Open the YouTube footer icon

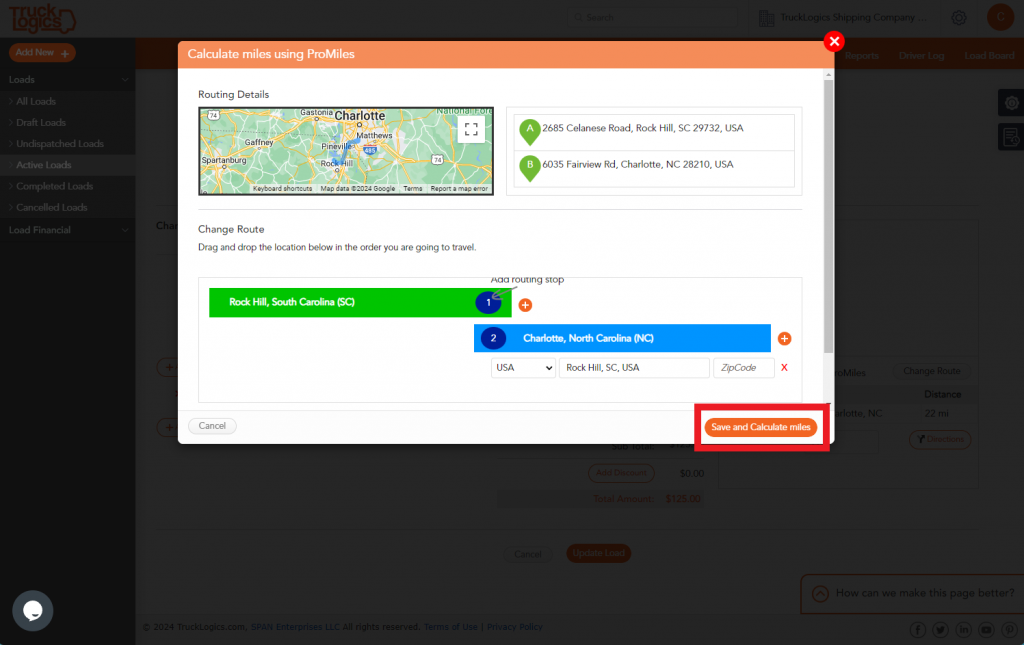pyautogui.click(x=986, y=629)
